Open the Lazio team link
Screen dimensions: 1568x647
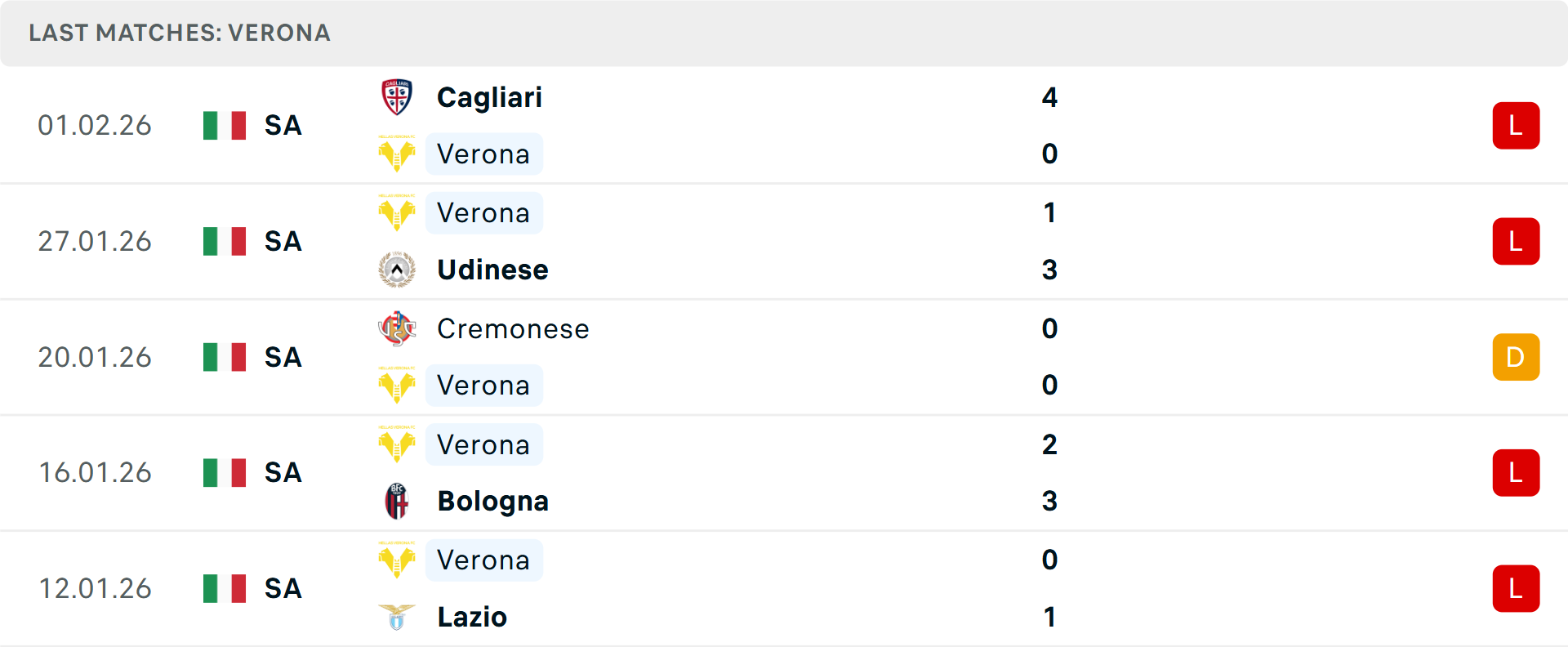tap(472, 617)
